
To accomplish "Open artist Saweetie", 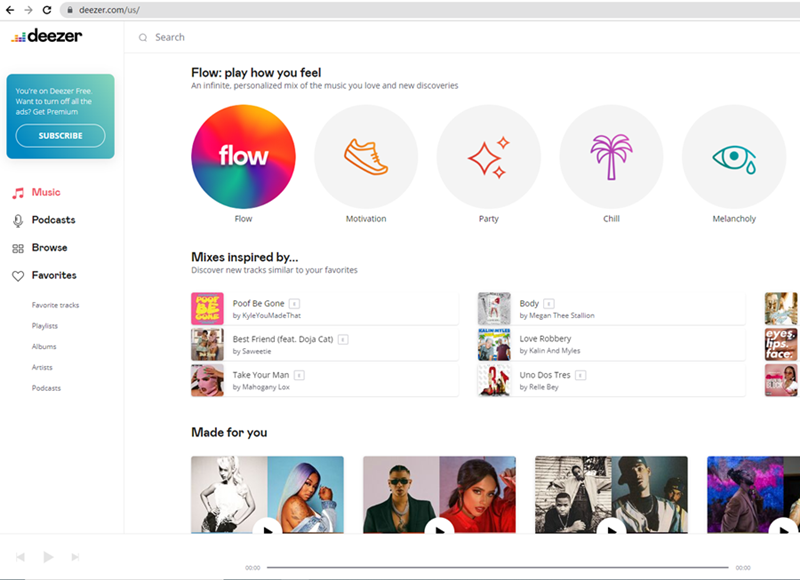I will 256,351.
